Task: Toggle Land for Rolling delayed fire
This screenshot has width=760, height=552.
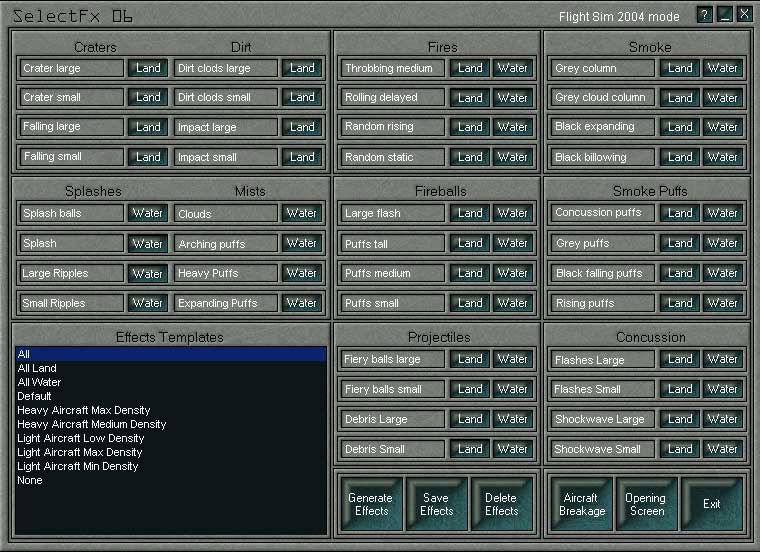Action: click(x=470, y=97)
